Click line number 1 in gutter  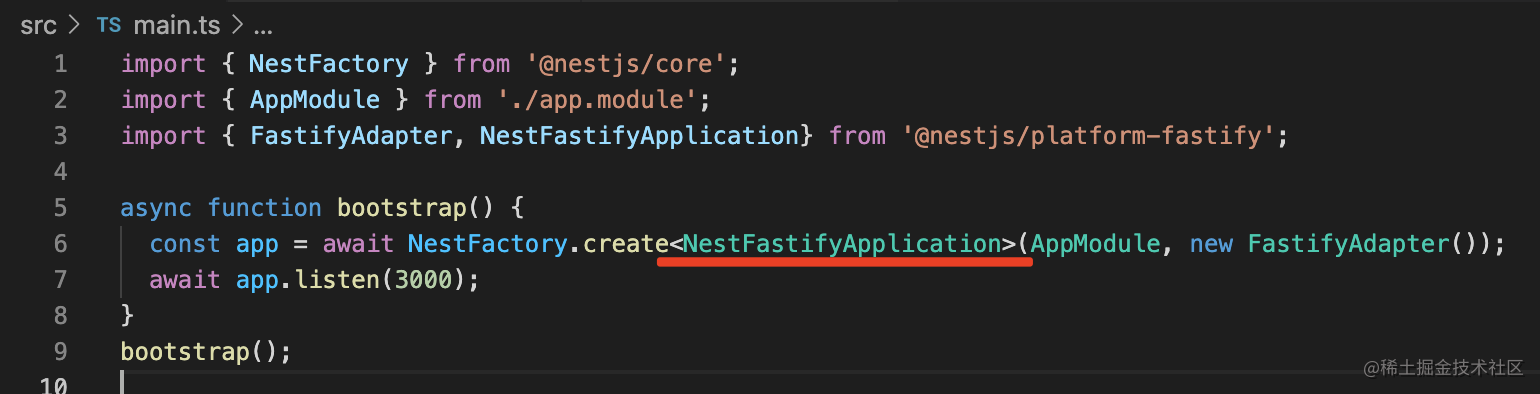tap(60, 64)
